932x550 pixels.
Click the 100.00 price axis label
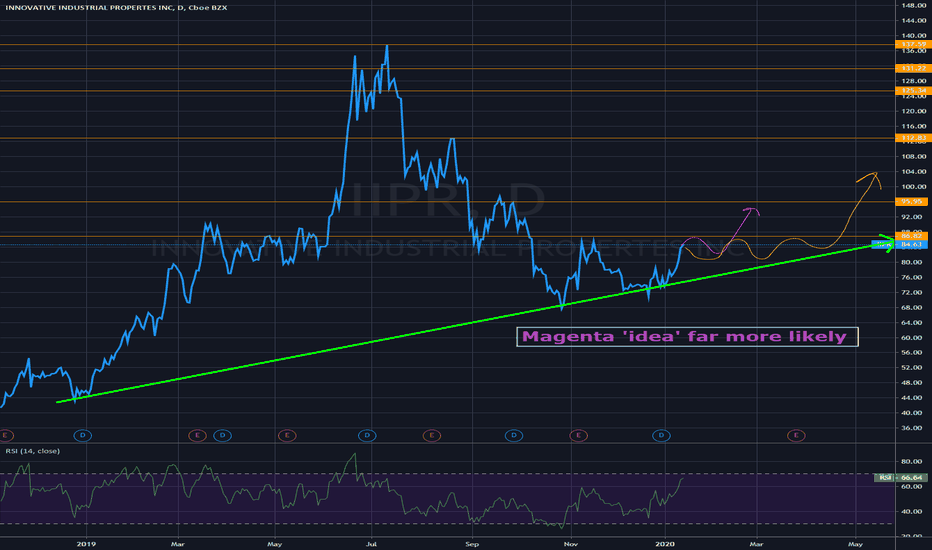(914, 187)
